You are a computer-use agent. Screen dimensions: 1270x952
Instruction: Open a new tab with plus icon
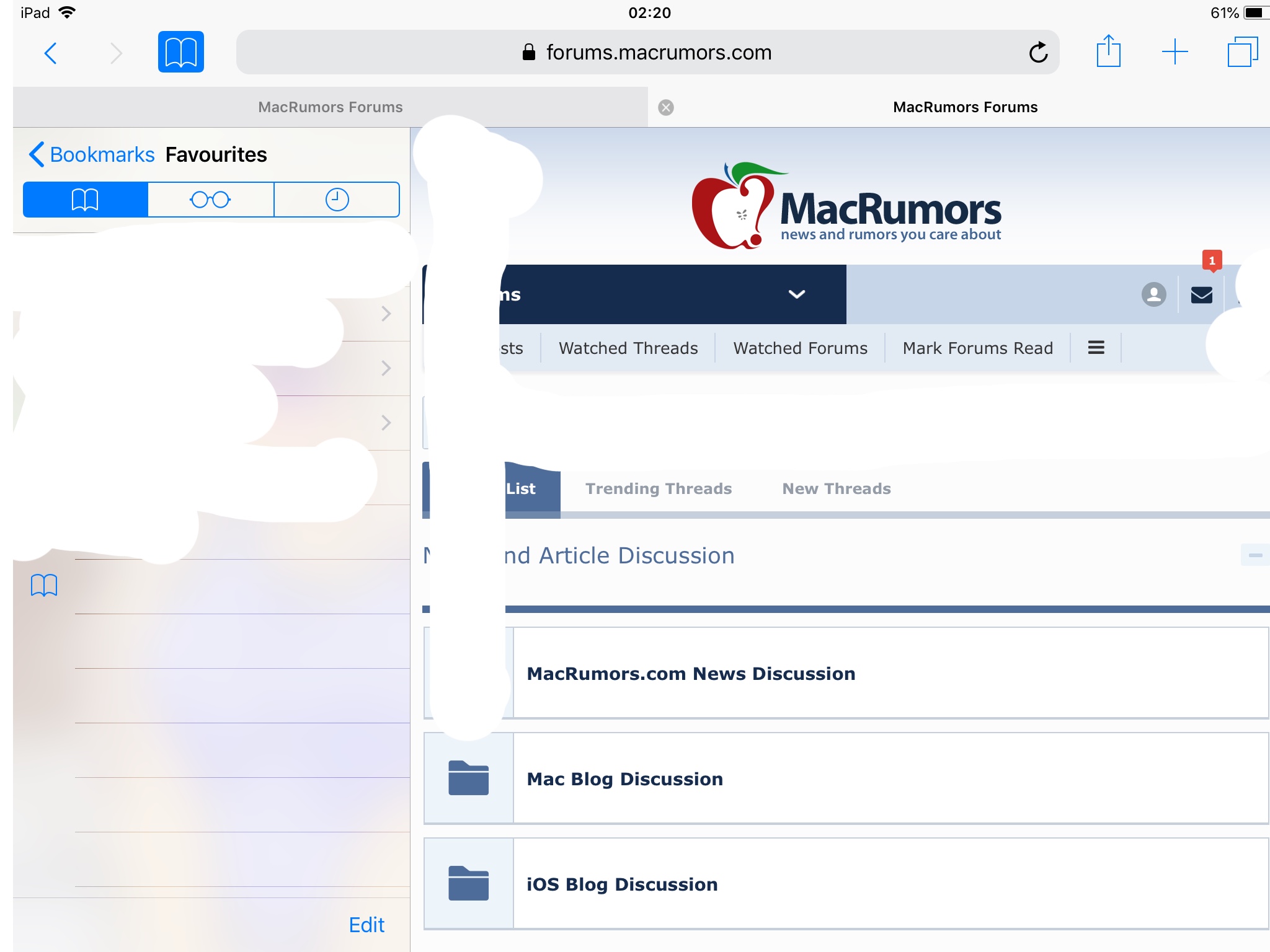coord(1175,51)
